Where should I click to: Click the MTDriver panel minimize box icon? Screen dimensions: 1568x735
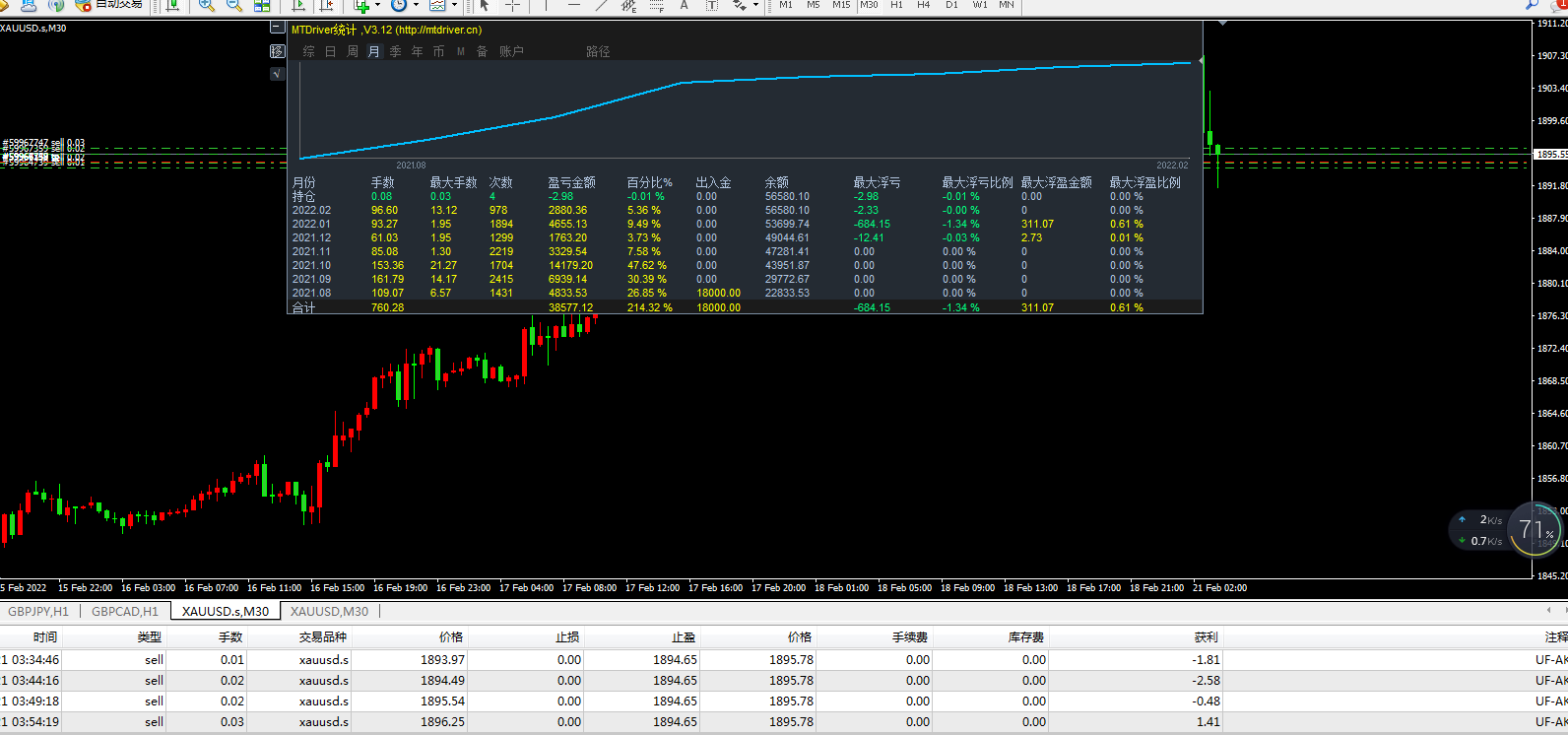tap(278, 29)
